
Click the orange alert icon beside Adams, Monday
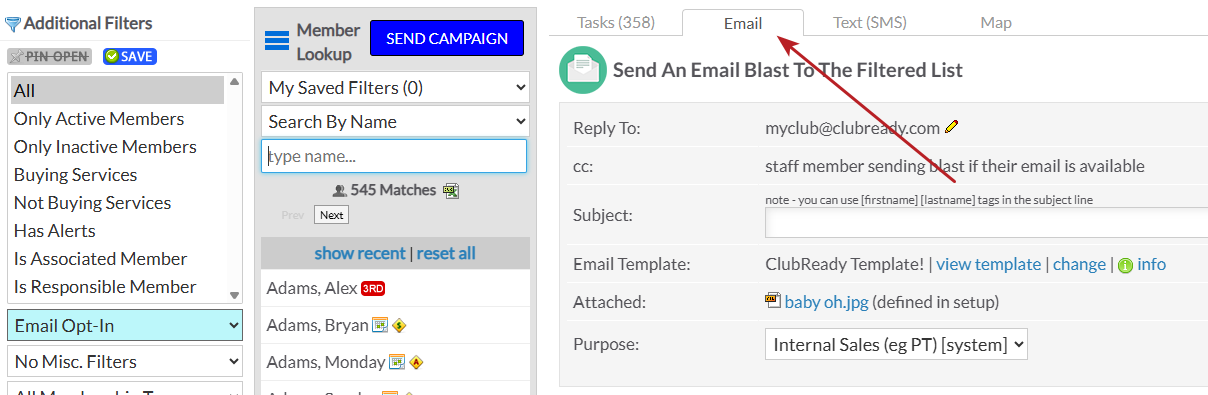(416, 362)
